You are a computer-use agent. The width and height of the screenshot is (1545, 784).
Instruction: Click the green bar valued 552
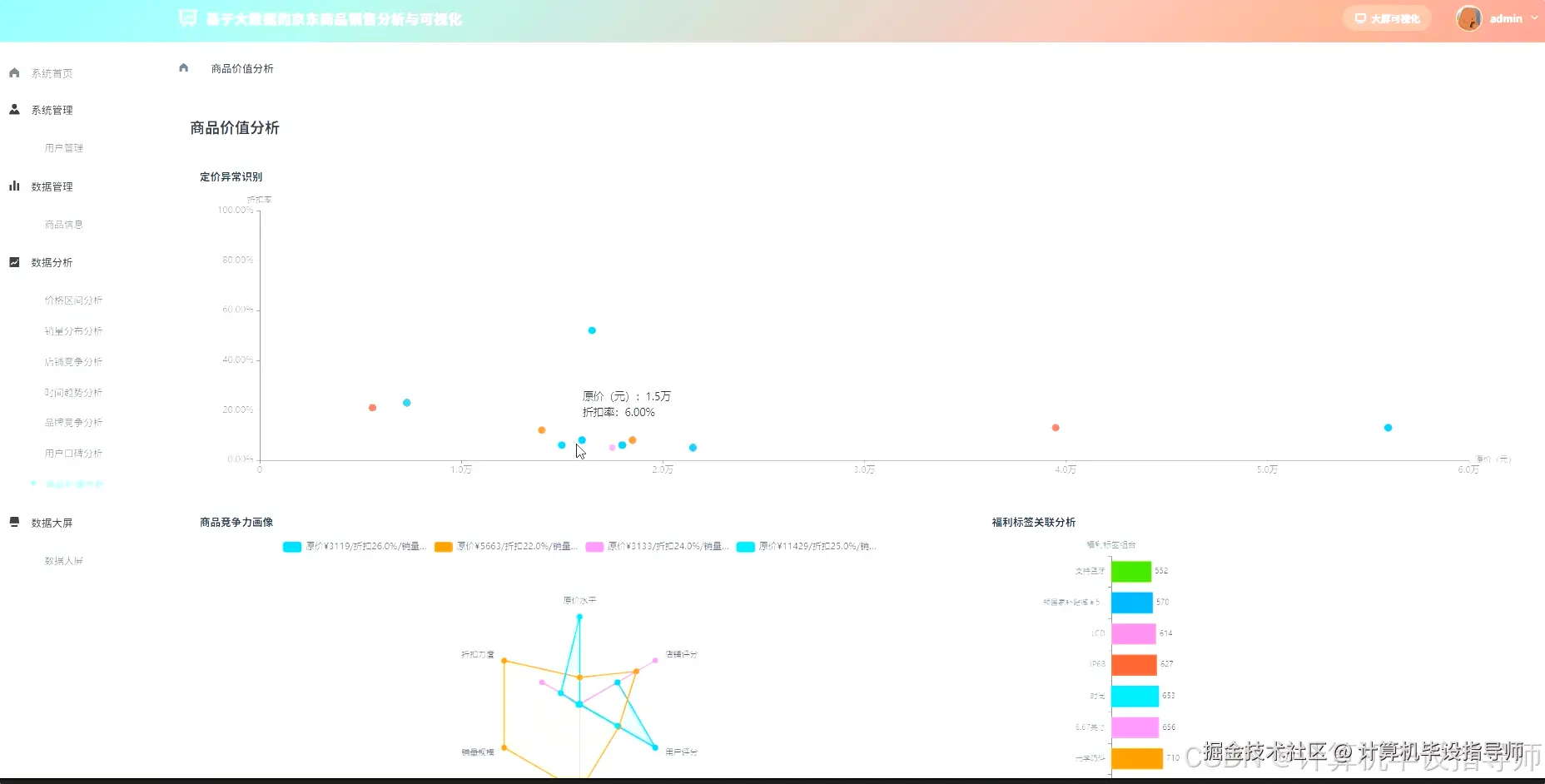pyautogui.click(x=1131, y=571)
